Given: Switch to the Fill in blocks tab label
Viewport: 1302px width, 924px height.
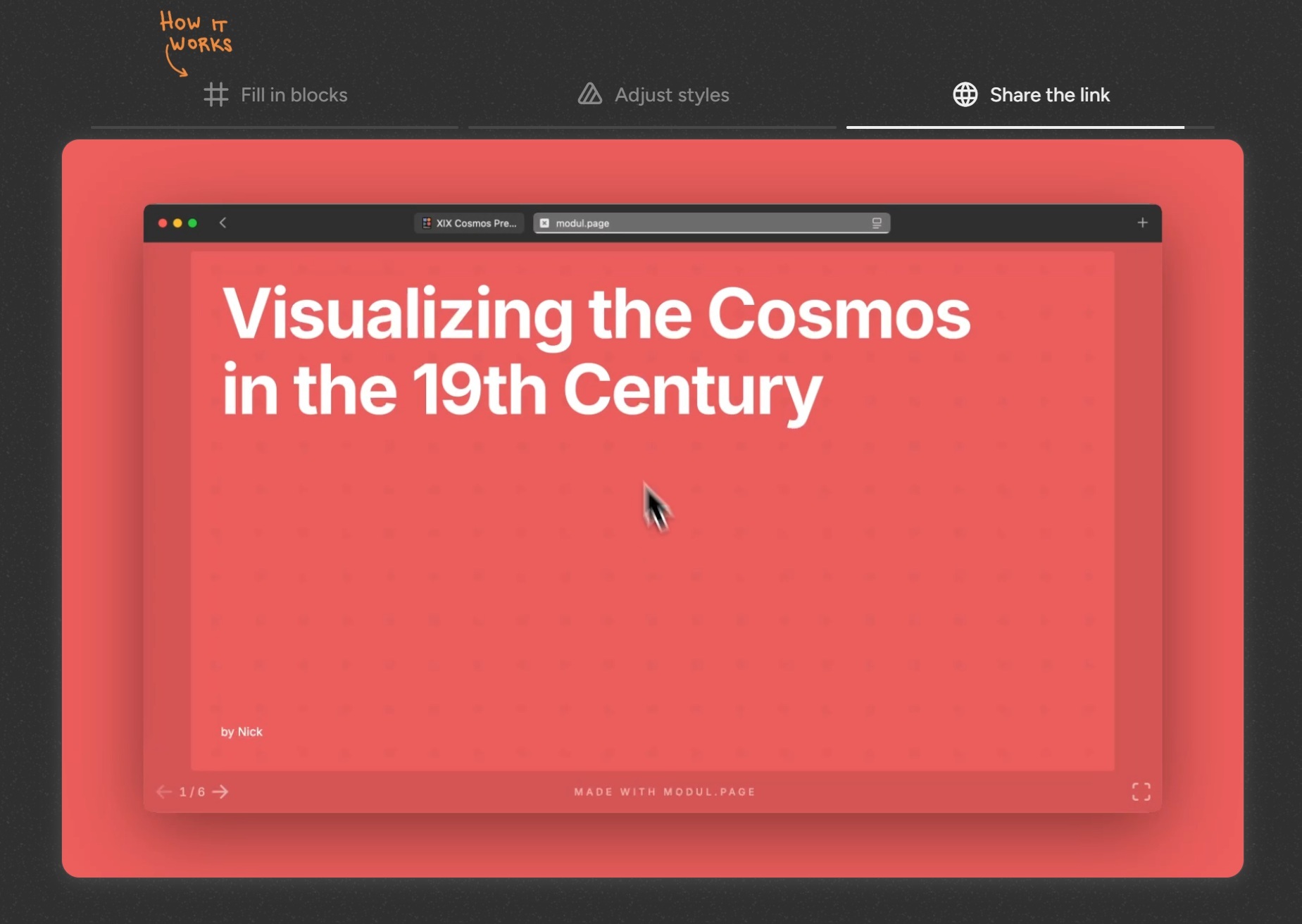Looking at the screenshot, I should (x=294, y=95).
